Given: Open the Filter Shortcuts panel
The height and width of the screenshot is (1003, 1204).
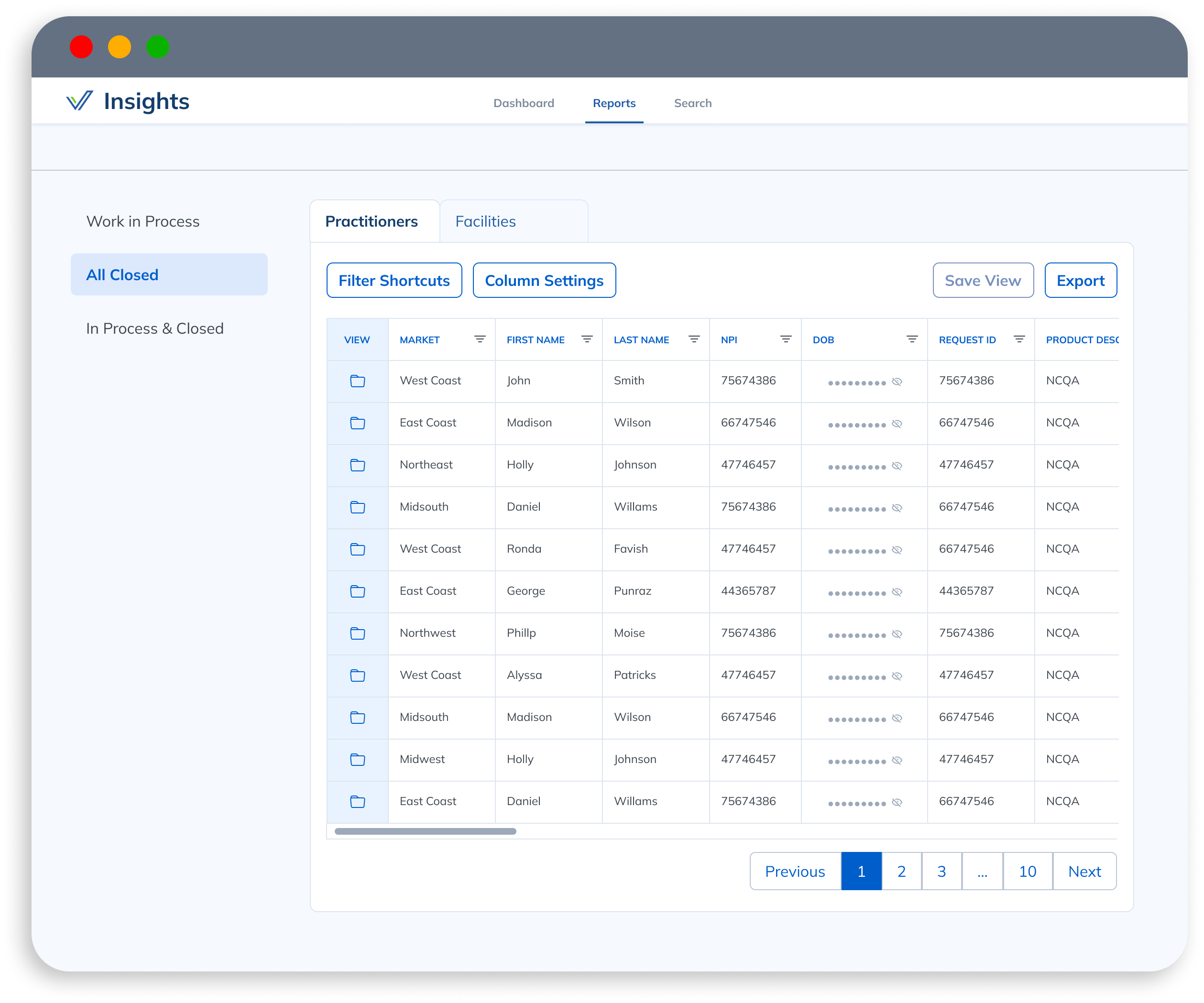Looking at the screenshot, I should coord(394,280).
